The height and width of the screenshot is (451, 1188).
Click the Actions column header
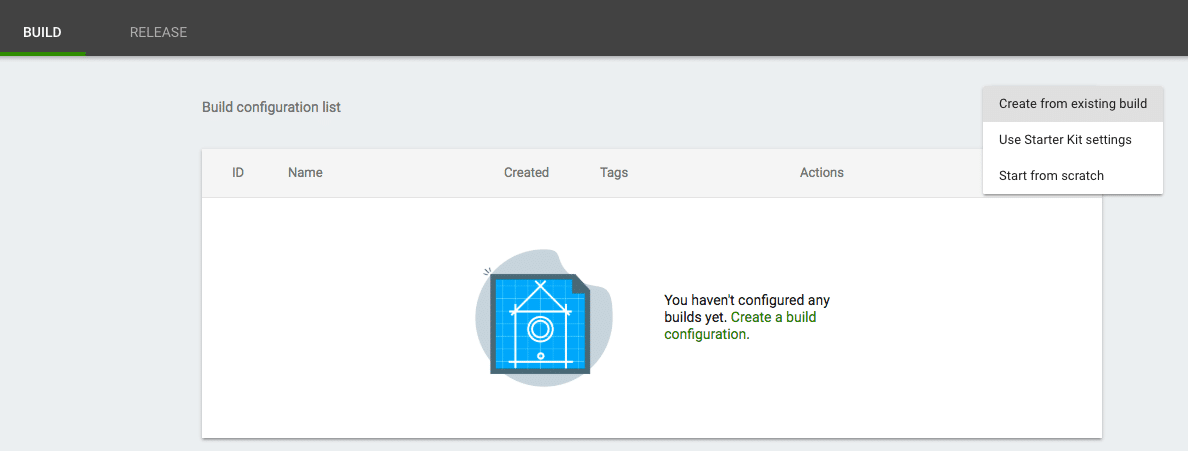click(x=821, y=173)
